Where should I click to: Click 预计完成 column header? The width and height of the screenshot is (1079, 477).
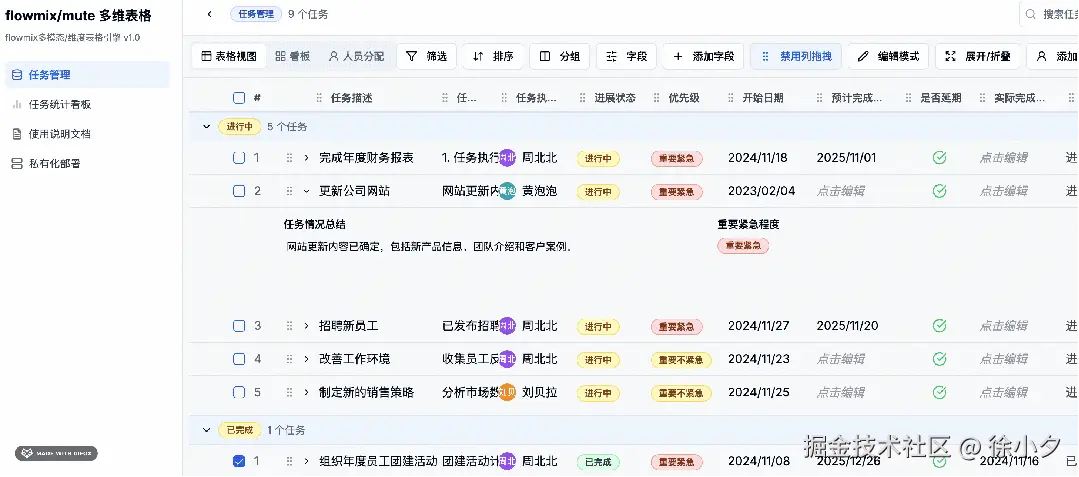click(x=857, y=98)
